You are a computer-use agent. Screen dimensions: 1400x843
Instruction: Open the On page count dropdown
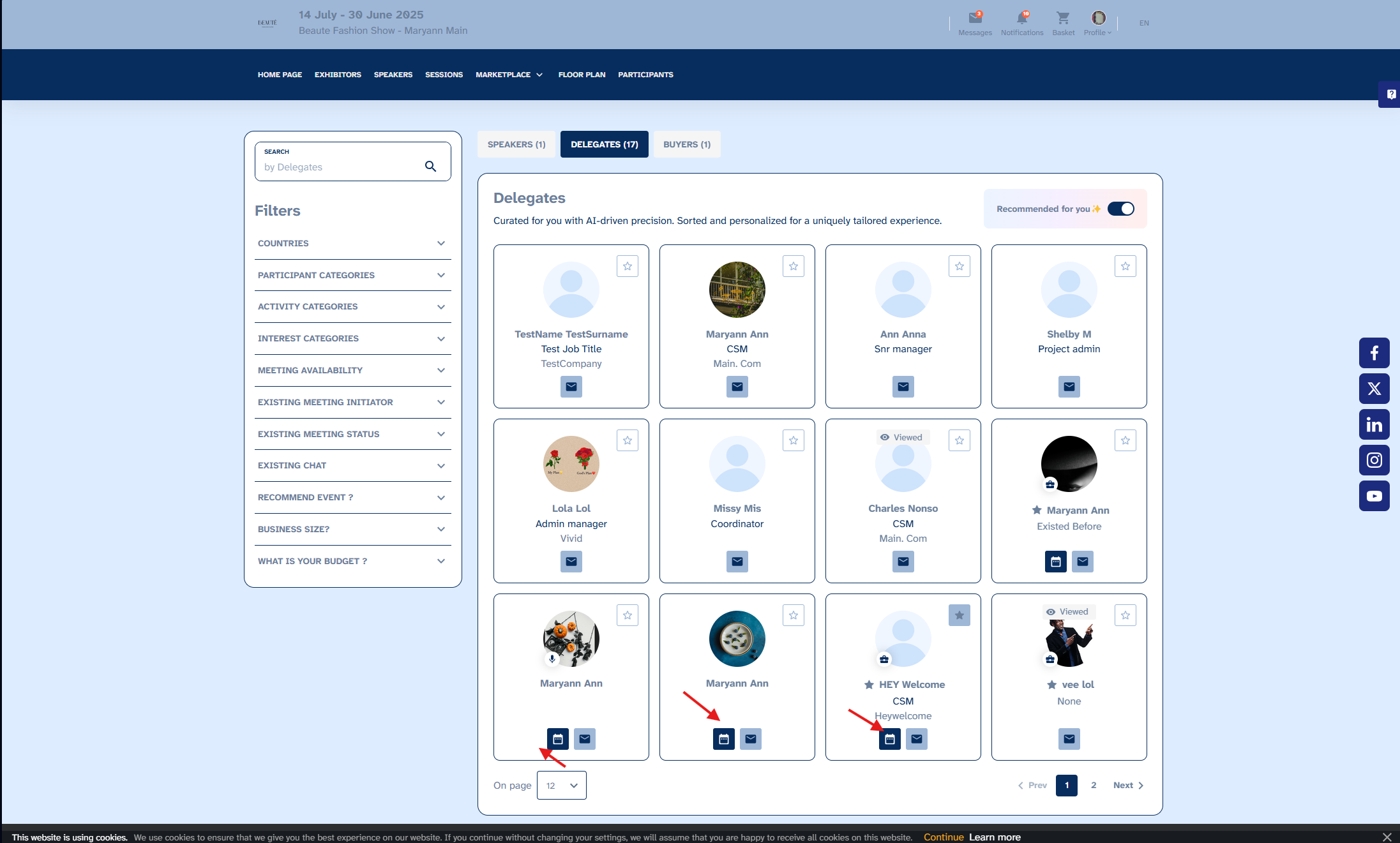(561, 786)
